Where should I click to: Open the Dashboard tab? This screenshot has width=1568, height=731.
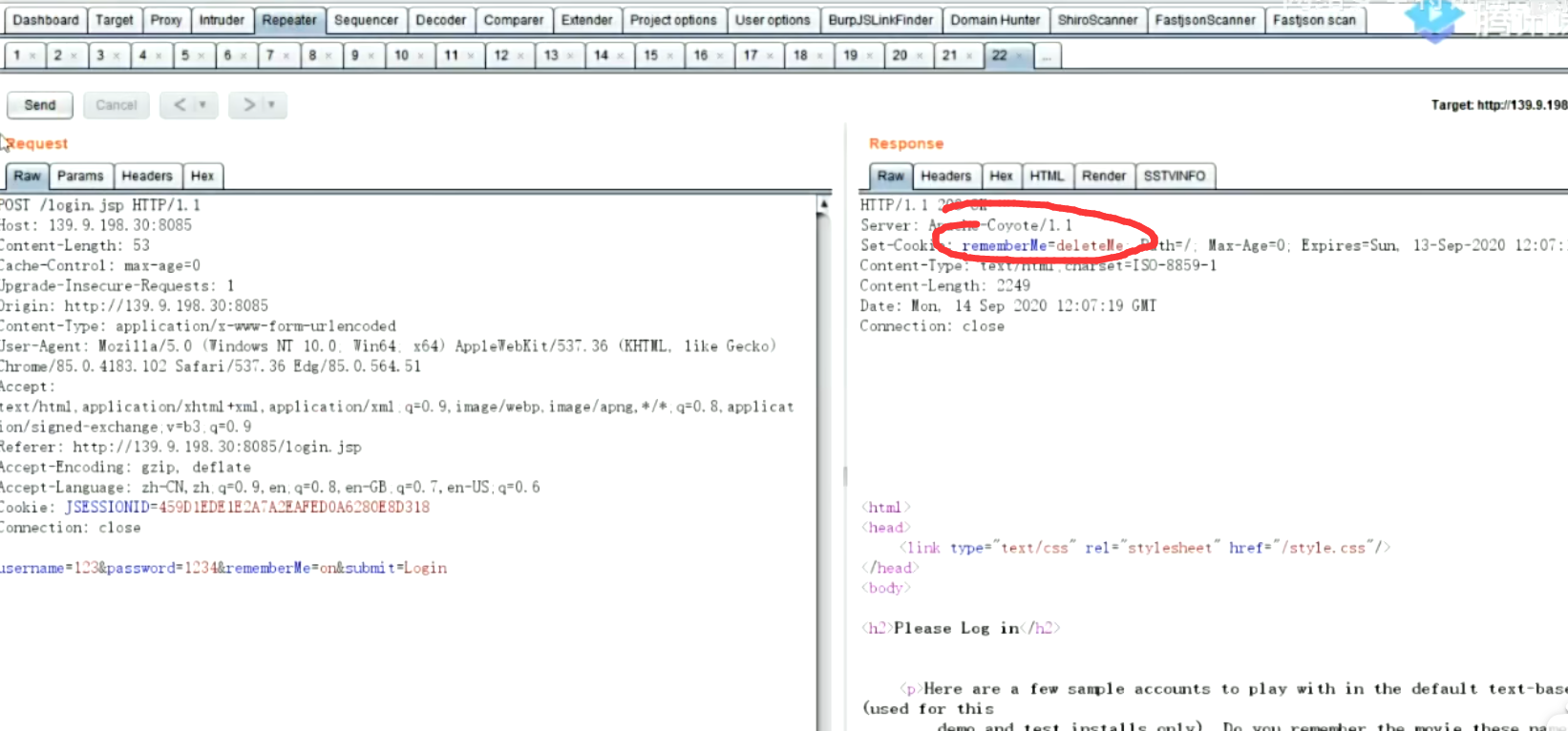(46, 20)
